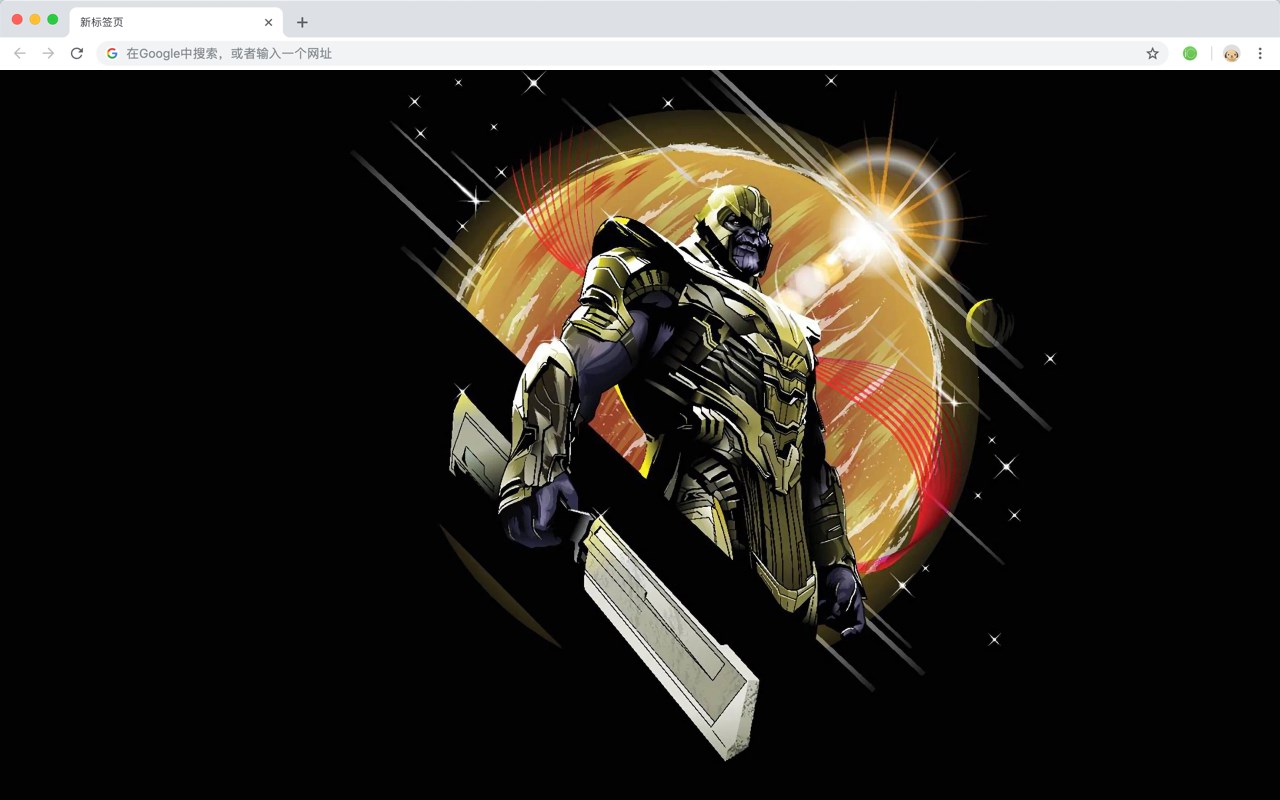Bookmark this page with the star icon
Image resolution: width=1280 pixels, height=800 pixels.
tap(1152, 53)
